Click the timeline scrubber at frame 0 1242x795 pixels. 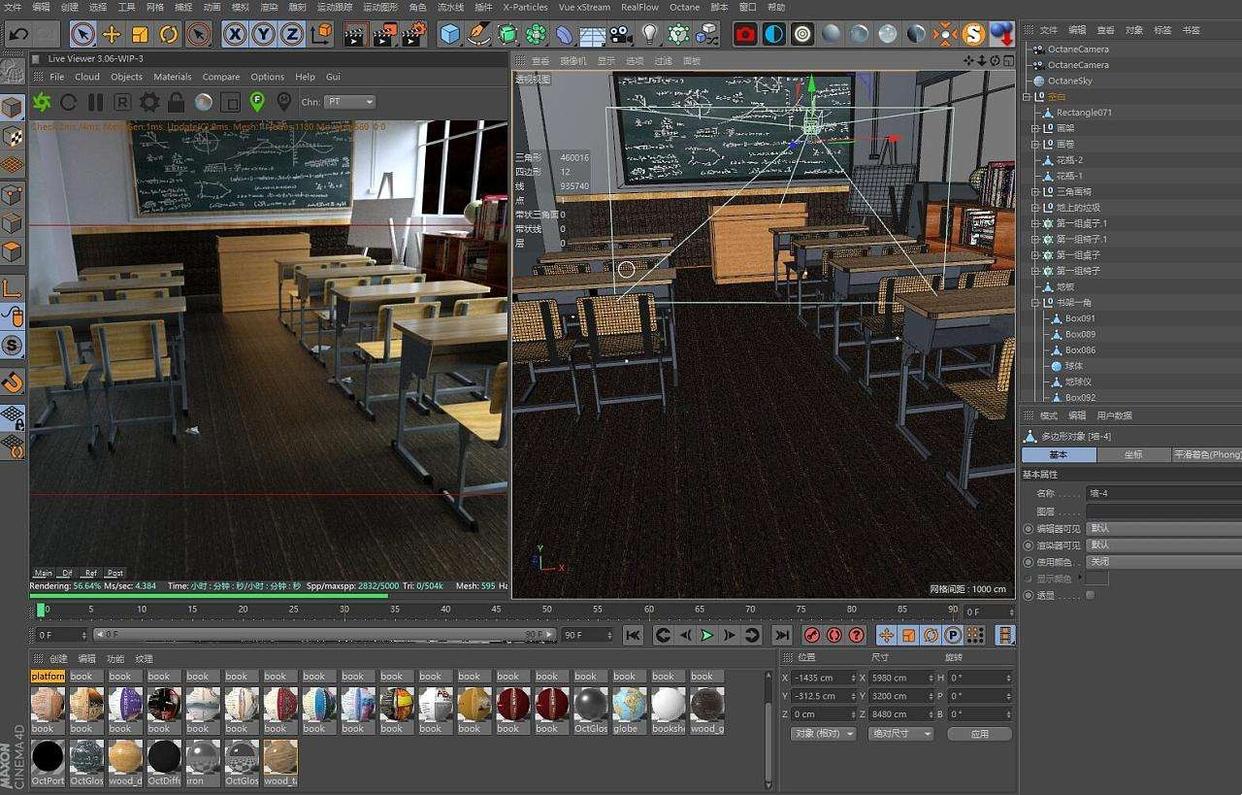[42, 609]
